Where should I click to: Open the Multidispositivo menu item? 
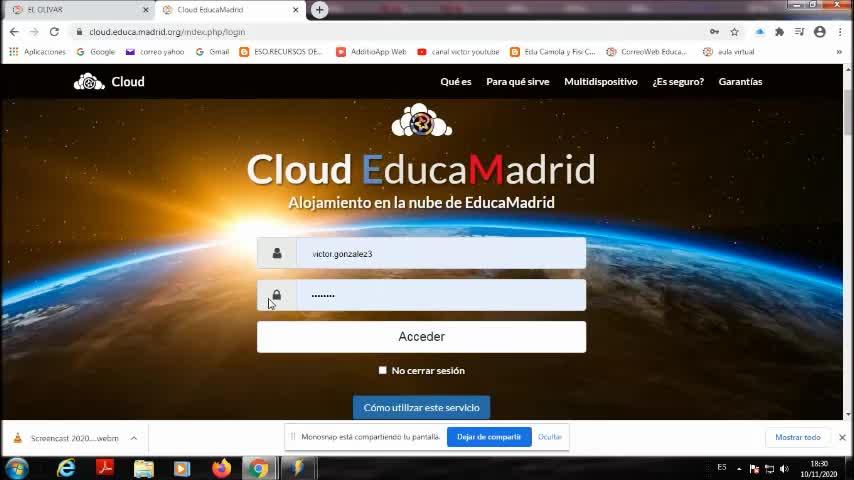pos(601,82)
